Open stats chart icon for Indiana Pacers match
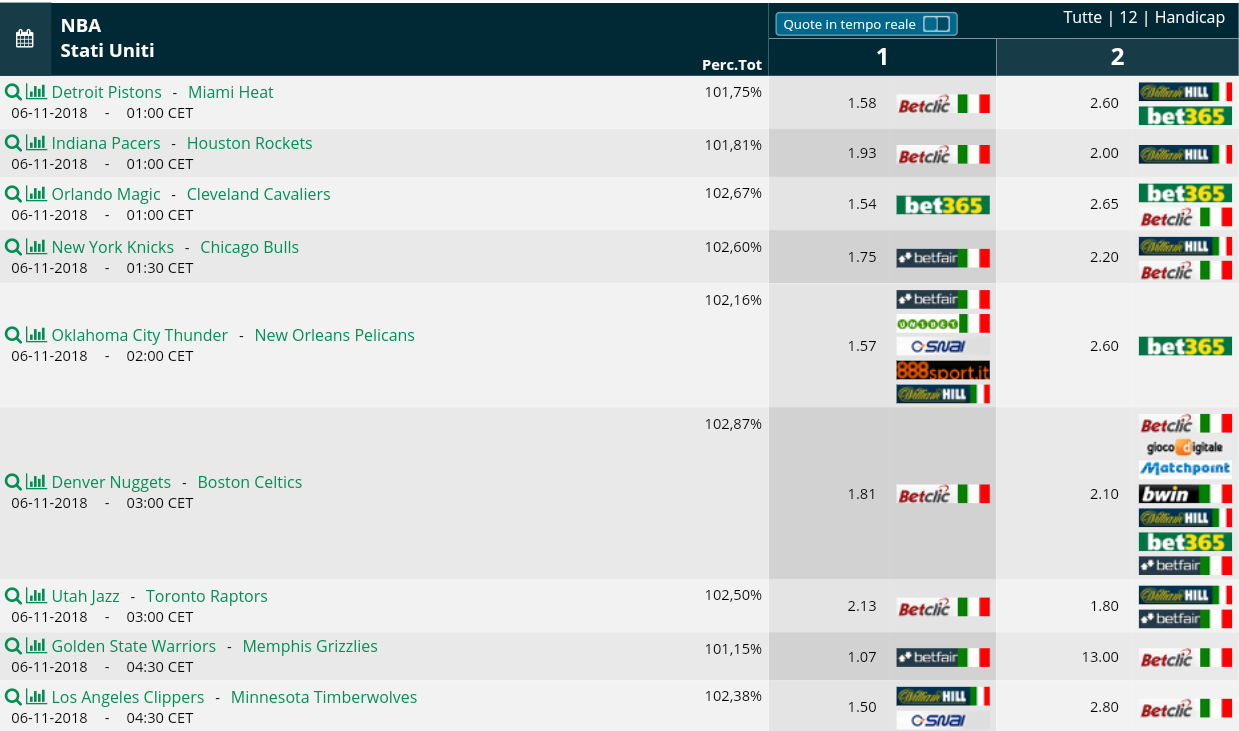Screen dimensions: 1239x731 (36, 143)
